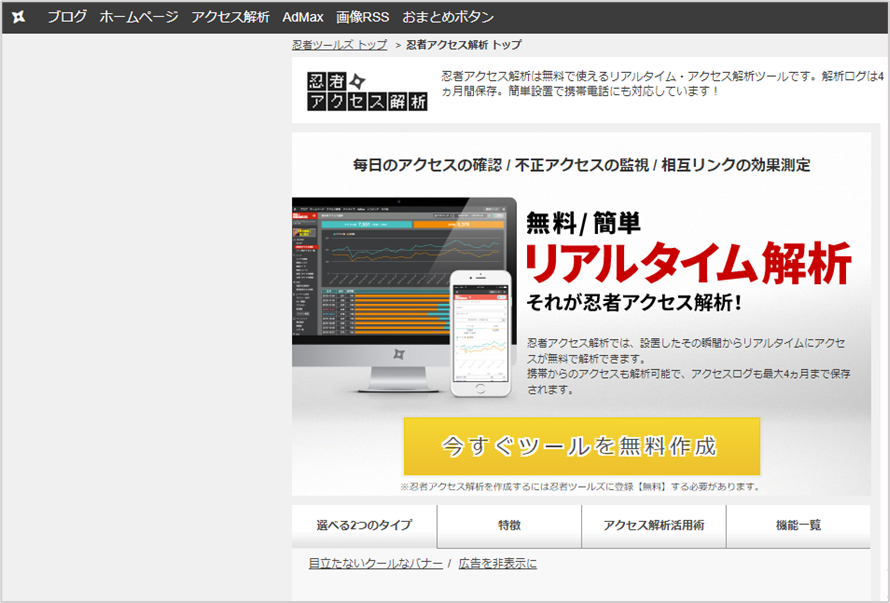Viewport: 890px width, 603px height.
Task: Switch to the アクセス解析活用術 tab
Action: pos(654,526)
